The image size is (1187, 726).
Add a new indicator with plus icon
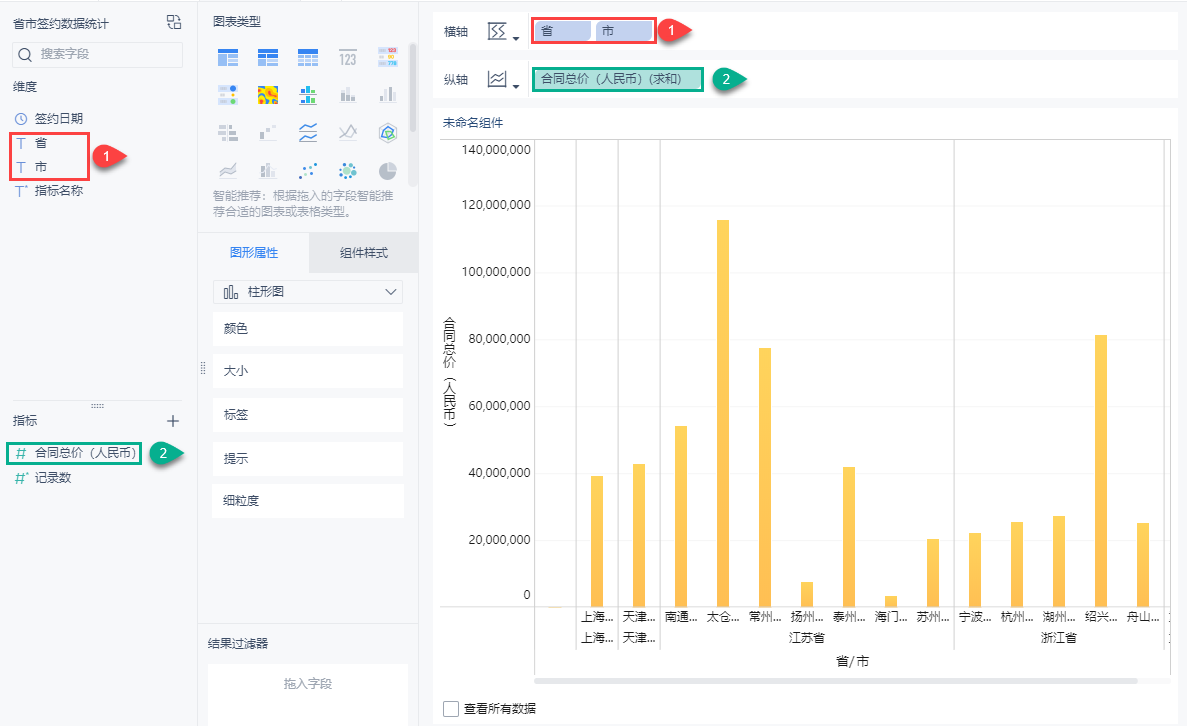pyautogui.click(x=173, y=421)
